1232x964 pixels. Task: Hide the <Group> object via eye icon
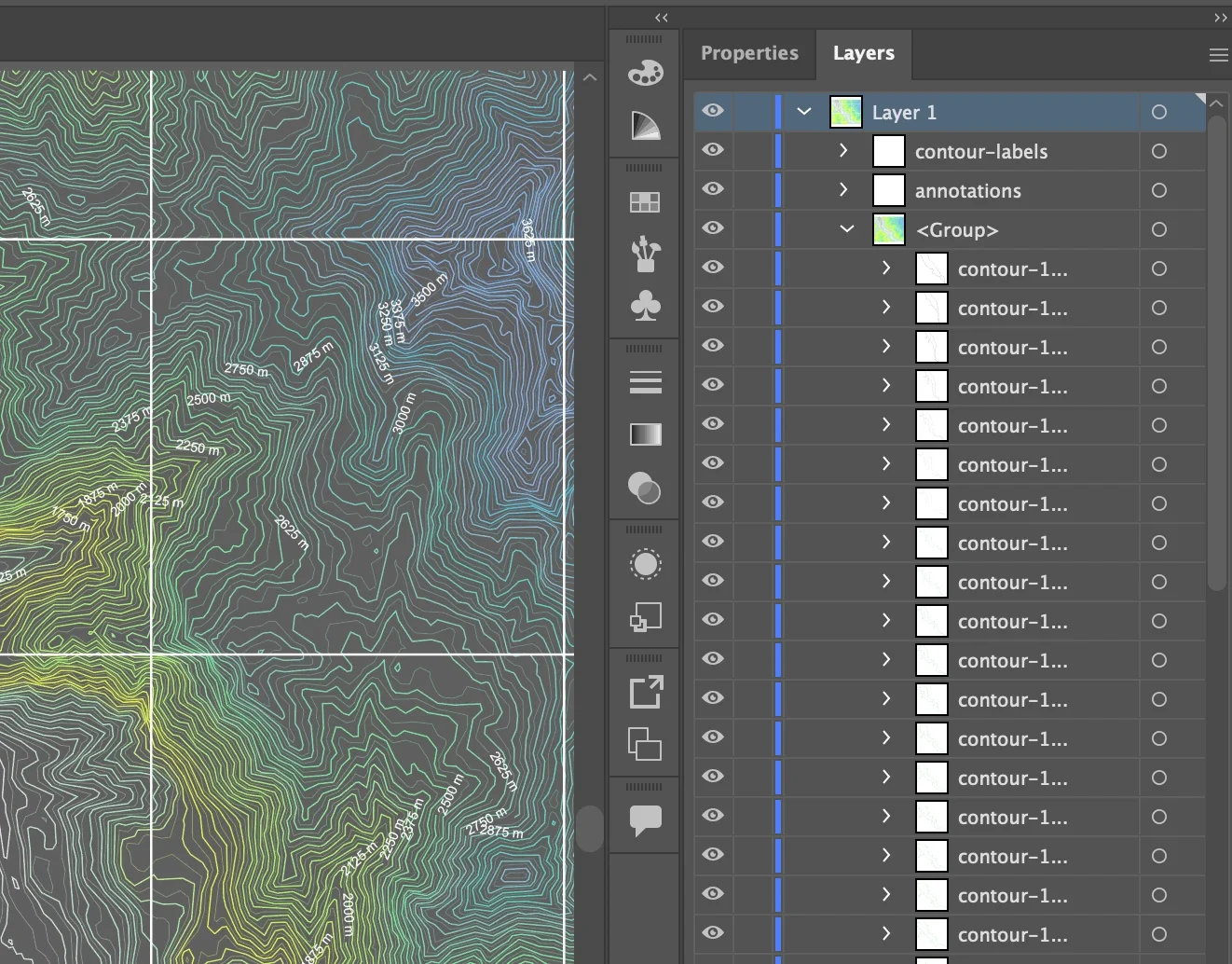point(713,228)
